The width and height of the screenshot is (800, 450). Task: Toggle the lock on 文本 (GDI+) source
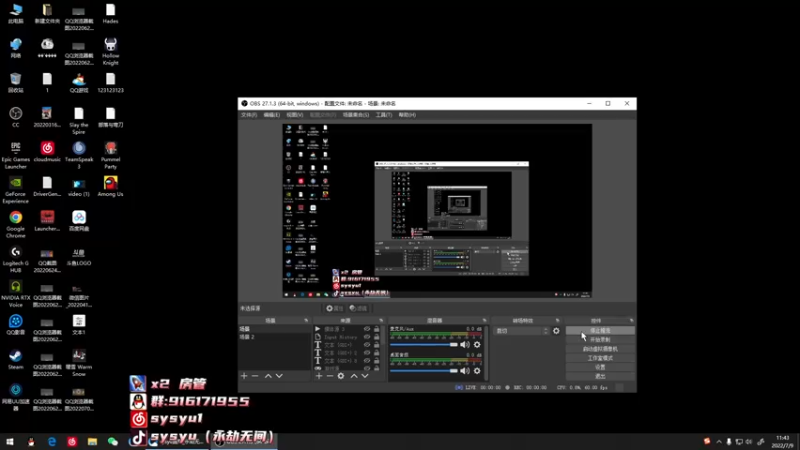(x=377, y=345)
